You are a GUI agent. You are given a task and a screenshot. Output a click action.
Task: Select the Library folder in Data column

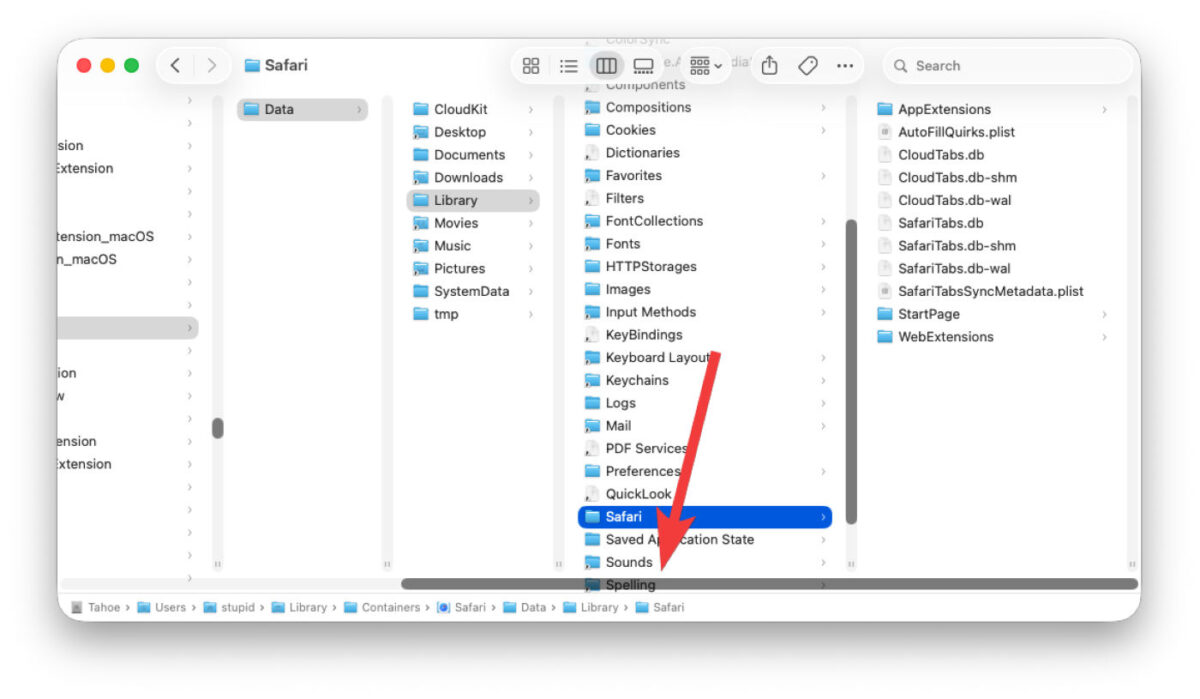(456, 200)
